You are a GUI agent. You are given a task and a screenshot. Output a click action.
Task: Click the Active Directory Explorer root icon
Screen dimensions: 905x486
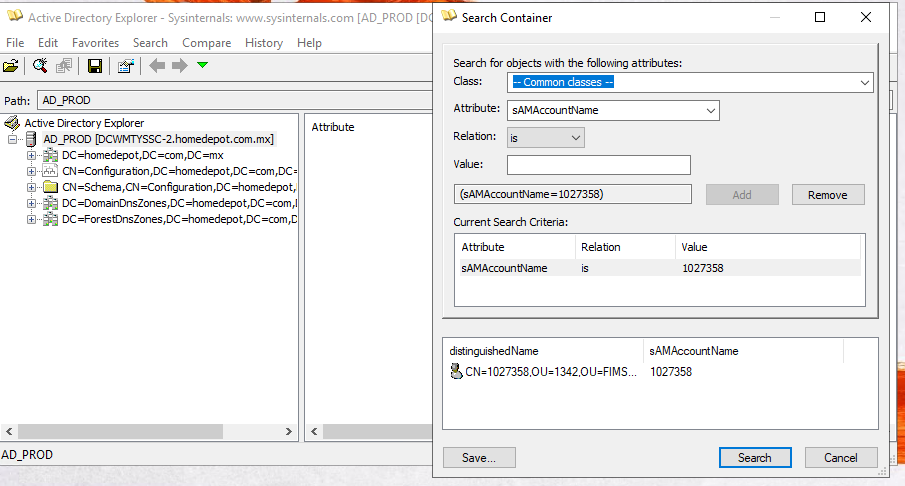point(12,123)
